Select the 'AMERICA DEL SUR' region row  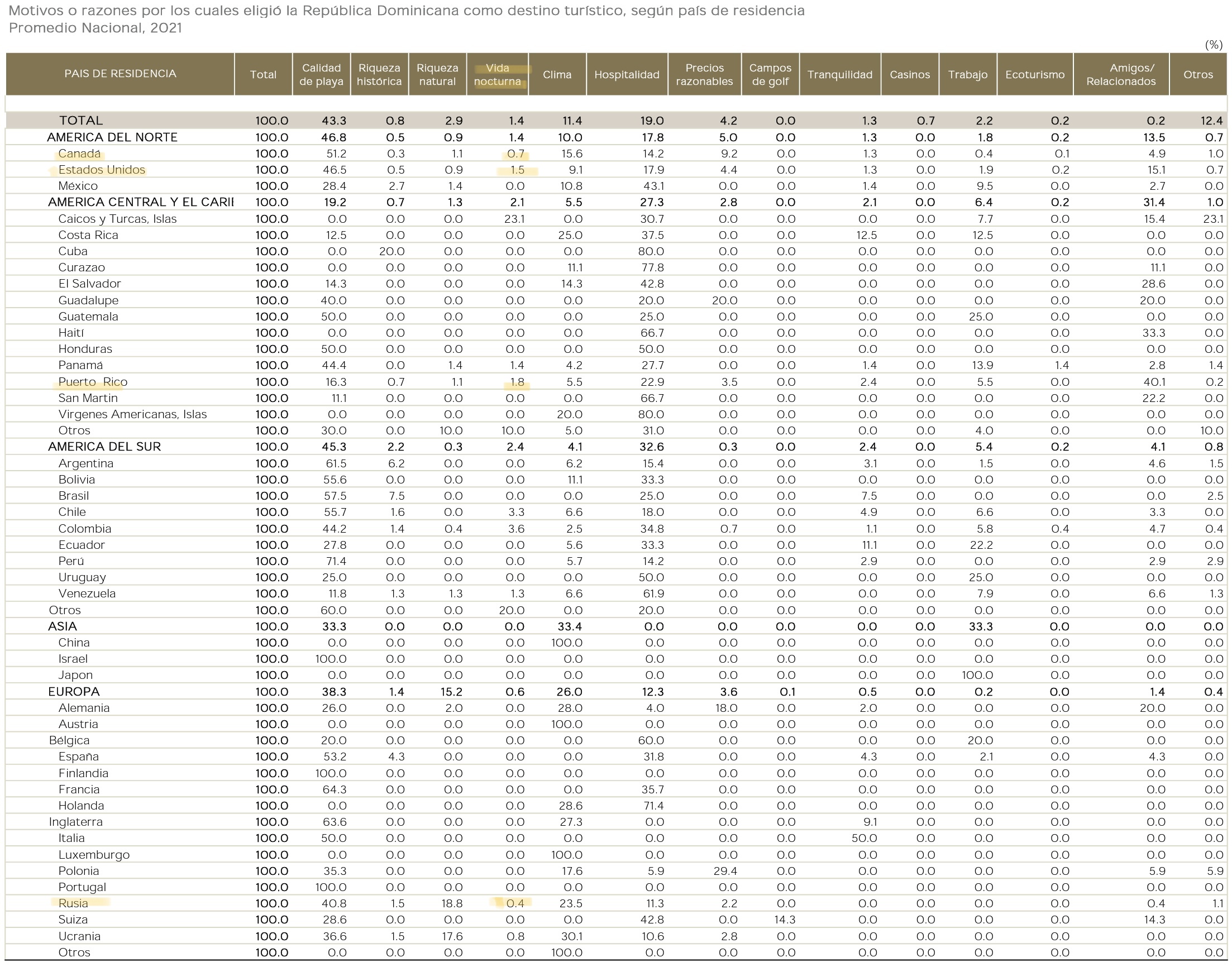[x=104, y=447]
